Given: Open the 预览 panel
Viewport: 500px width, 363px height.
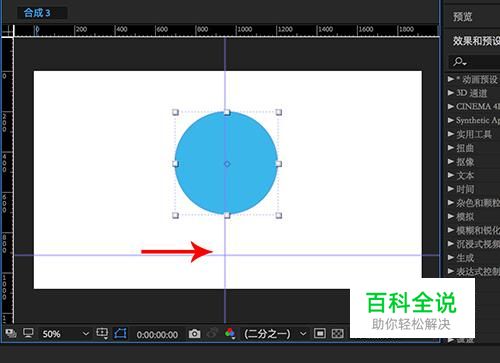Looking at the screenshot, I should [x=463, y=17].
